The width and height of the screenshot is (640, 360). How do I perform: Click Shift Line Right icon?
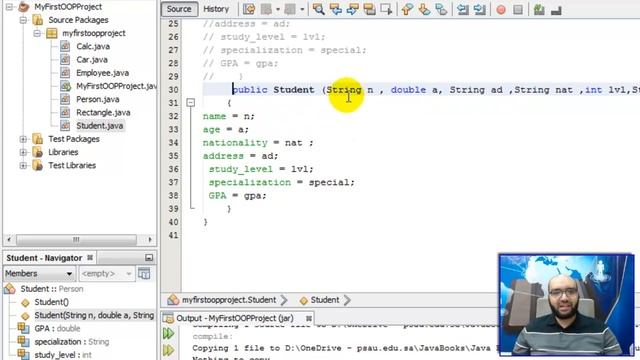pos(480,9)
